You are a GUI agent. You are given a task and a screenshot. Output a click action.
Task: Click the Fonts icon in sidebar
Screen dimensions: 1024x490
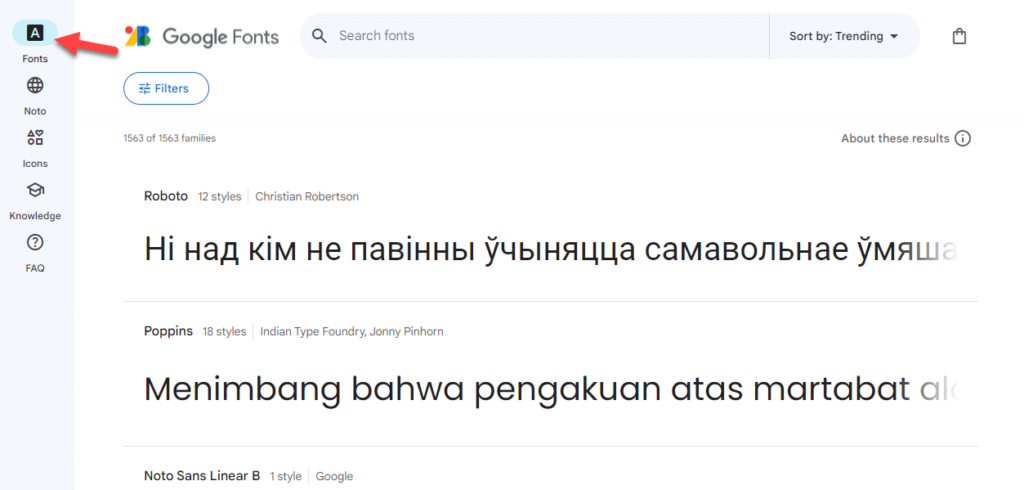click(x=35, y=33)
